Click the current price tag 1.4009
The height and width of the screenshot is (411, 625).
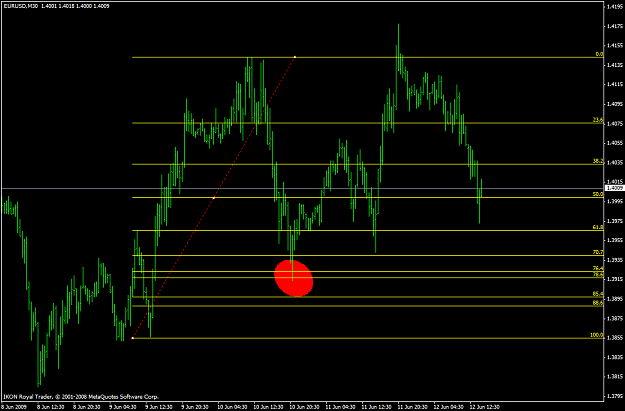click(614, 188)
